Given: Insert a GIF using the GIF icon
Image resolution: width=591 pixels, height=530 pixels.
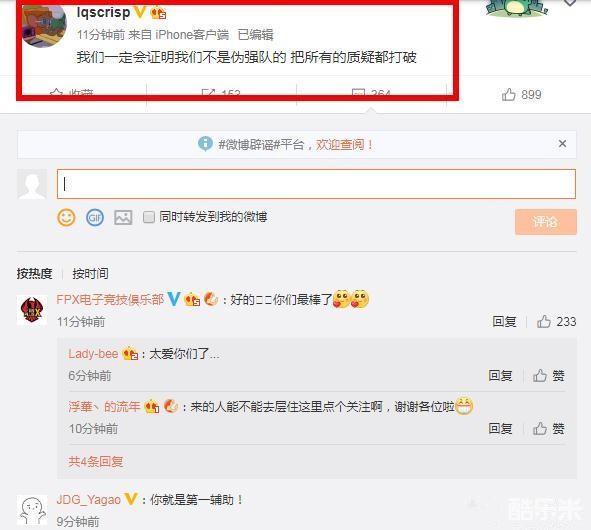Looking at the screenshot, I should pos(95,218).
